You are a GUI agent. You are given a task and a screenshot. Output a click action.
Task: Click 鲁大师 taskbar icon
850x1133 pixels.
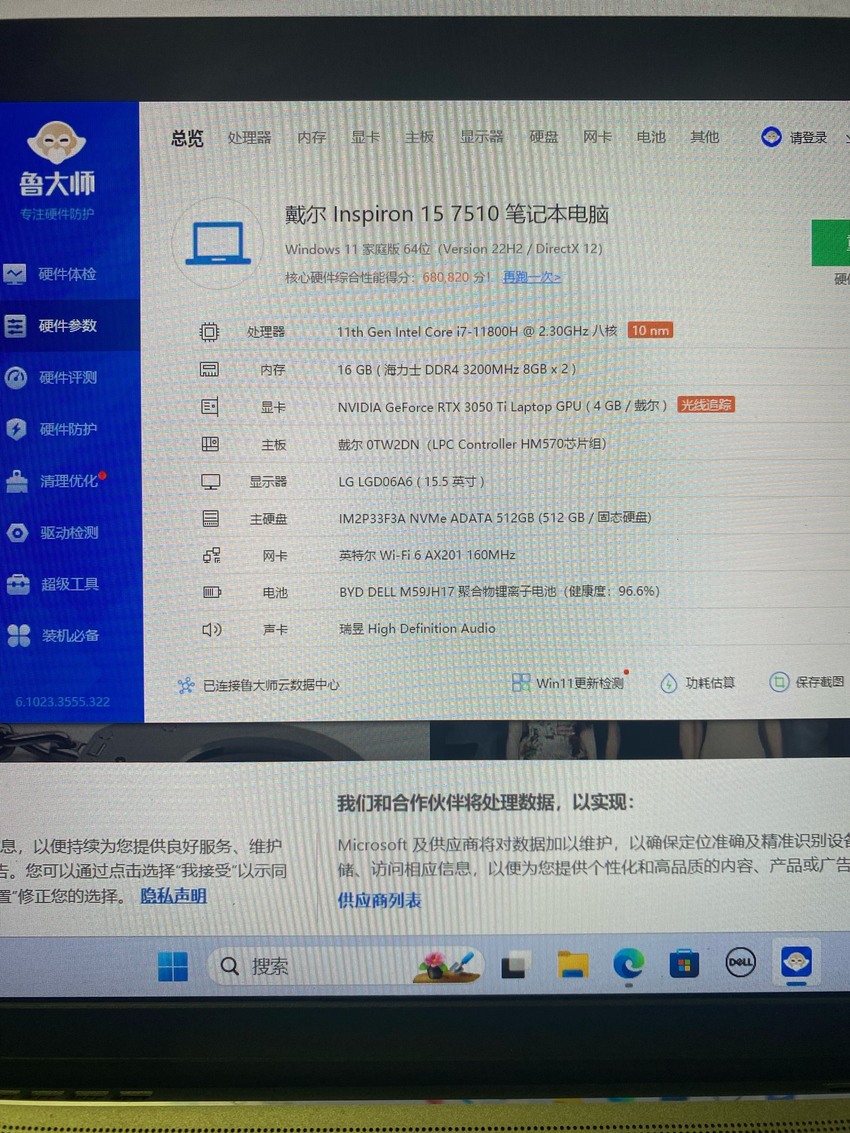pyautogui.click(x=796, y=962)
